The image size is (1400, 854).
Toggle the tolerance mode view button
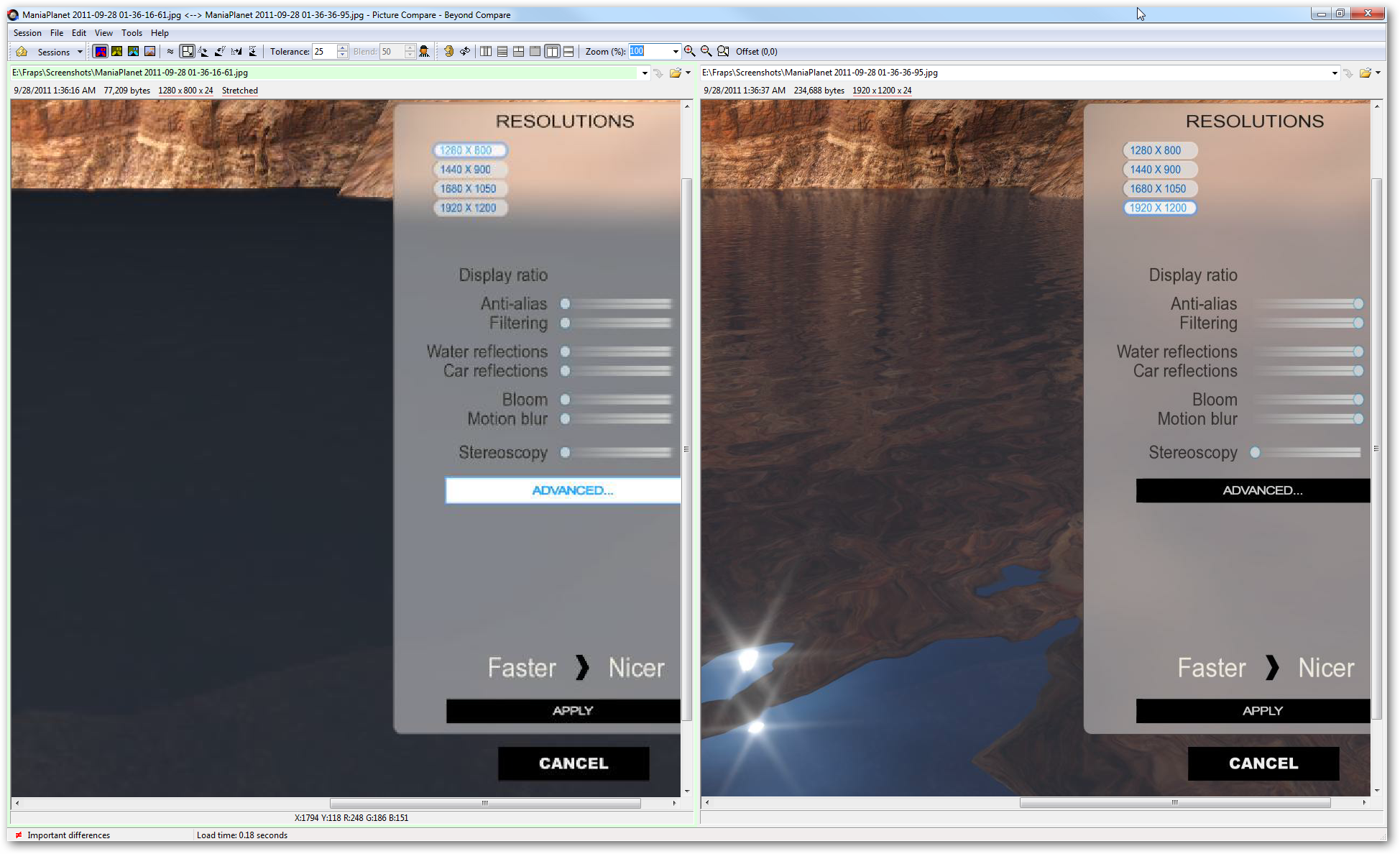(x=101, y=51)
